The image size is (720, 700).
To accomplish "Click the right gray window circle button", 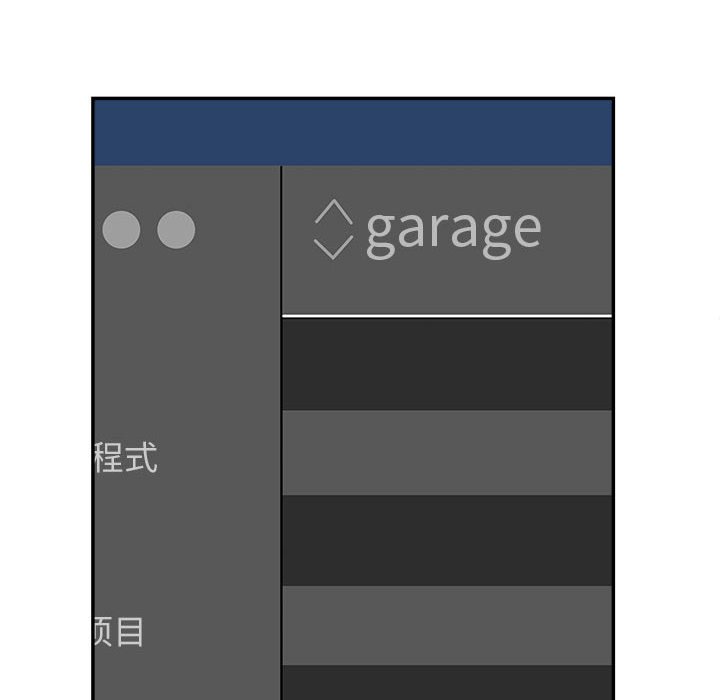I will pyautogui.click(x=176, y=230).
